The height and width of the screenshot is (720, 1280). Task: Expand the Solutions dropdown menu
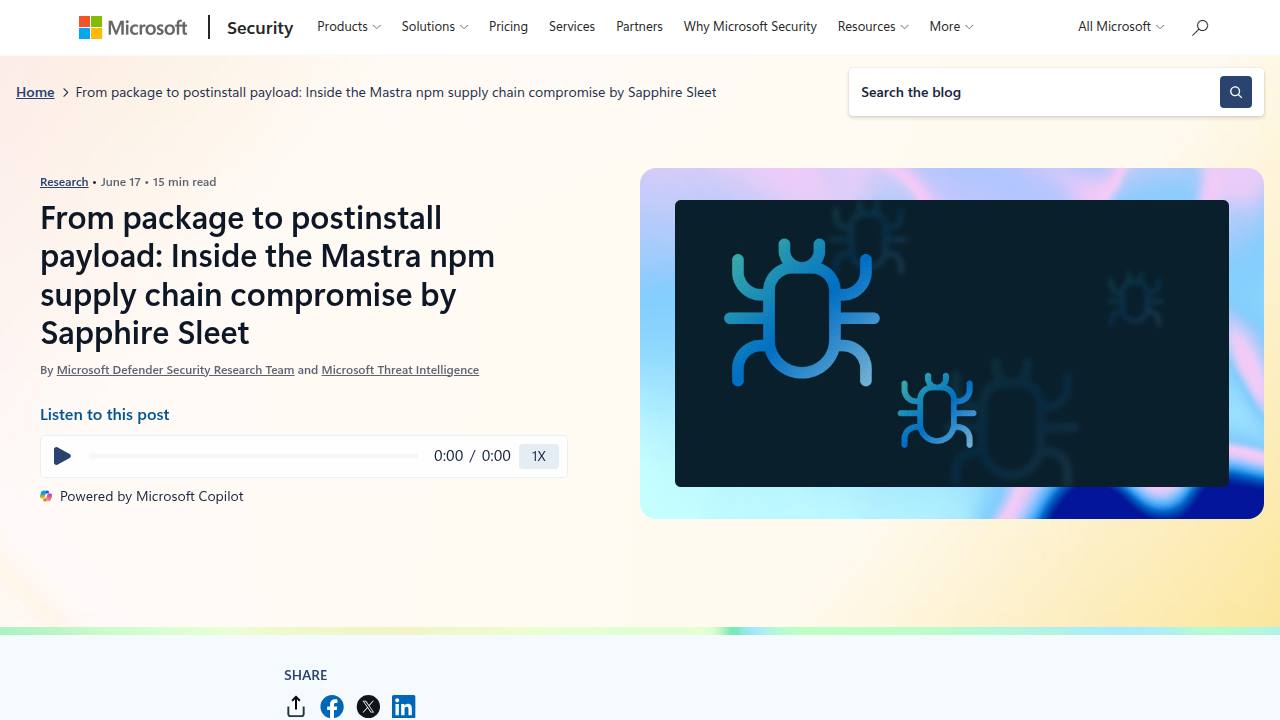click(435, 27)
